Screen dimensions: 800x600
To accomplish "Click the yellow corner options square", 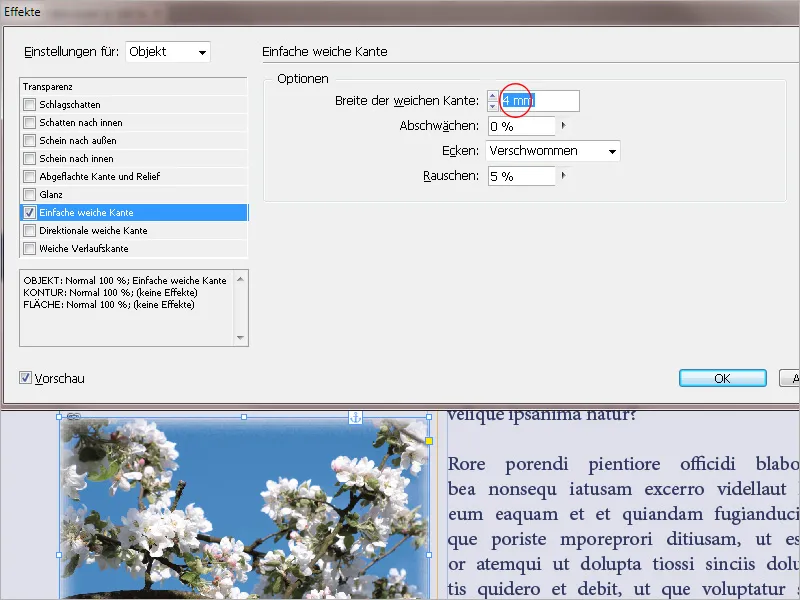I will (429, 441).
